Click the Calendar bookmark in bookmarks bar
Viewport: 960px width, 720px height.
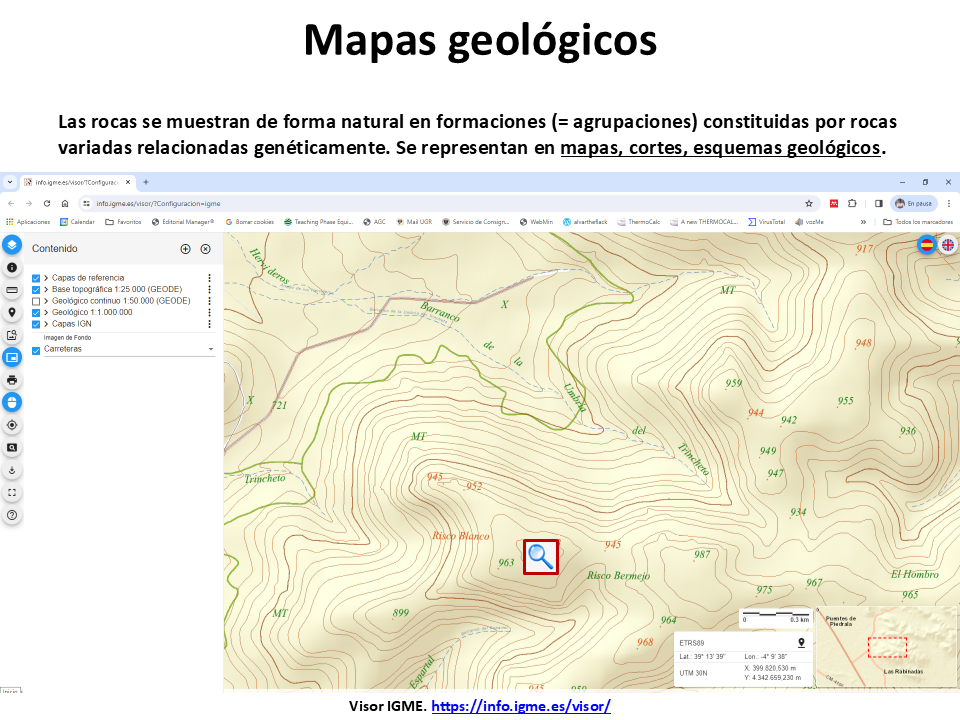click(77, 222)
